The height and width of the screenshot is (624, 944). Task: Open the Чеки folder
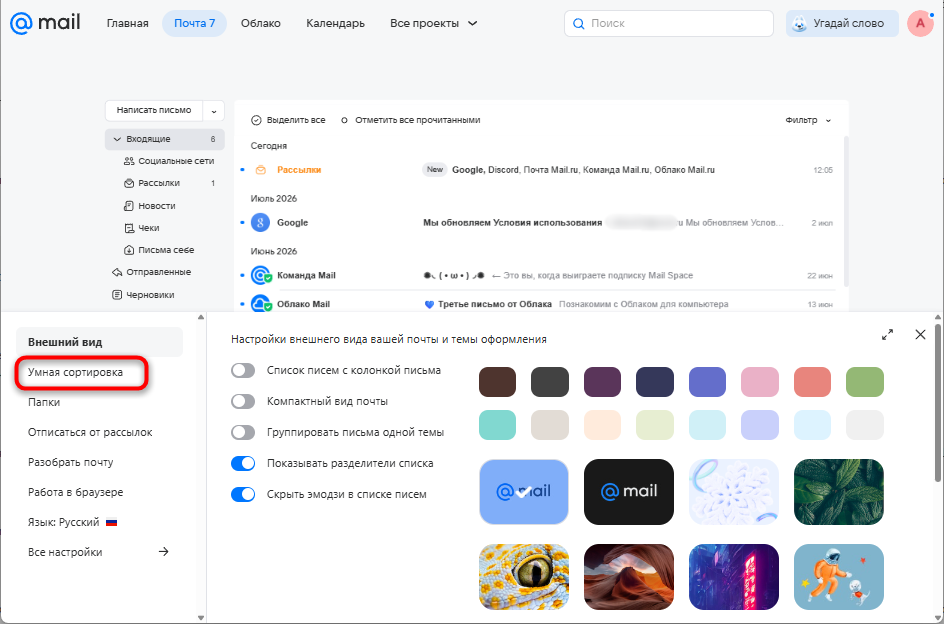click(x=141, y=228)
